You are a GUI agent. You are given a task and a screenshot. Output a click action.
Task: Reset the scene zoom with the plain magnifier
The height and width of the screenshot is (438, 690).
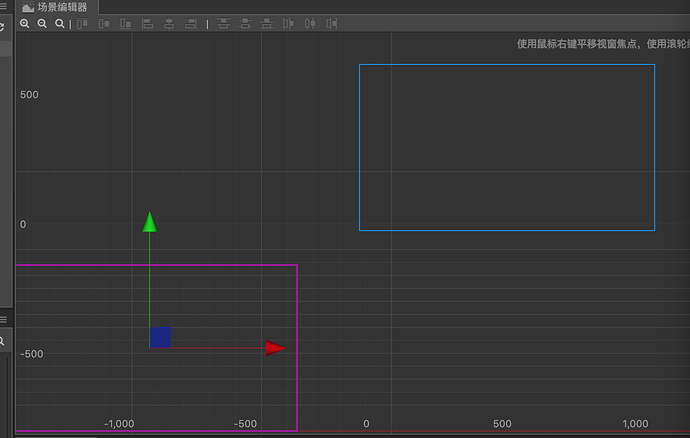coord(59,24)
